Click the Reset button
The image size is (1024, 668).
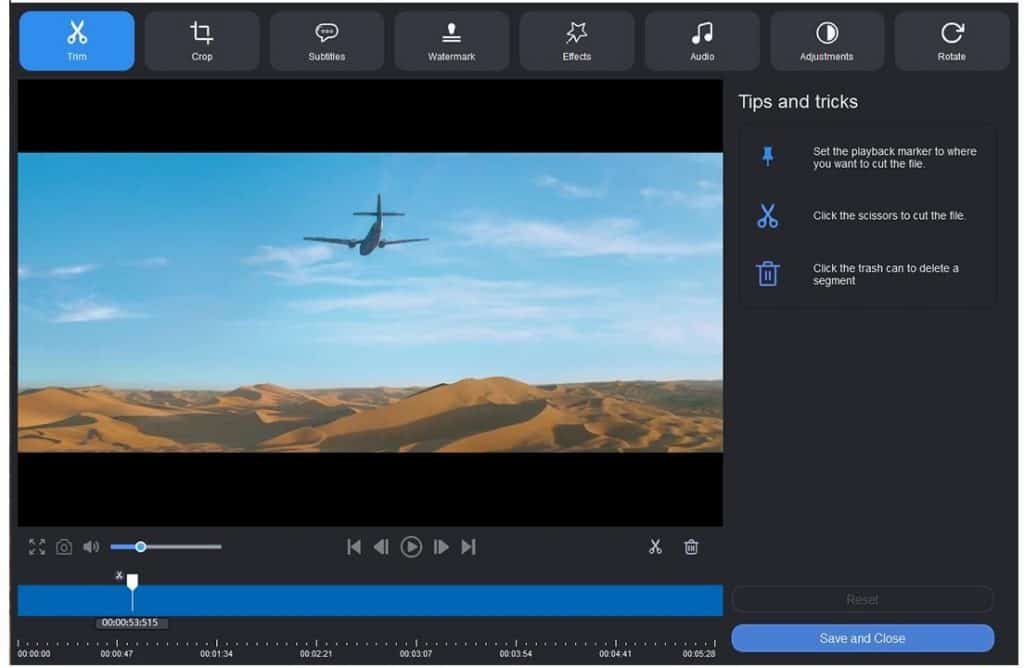pyautogui.click(x=862, y=599)
